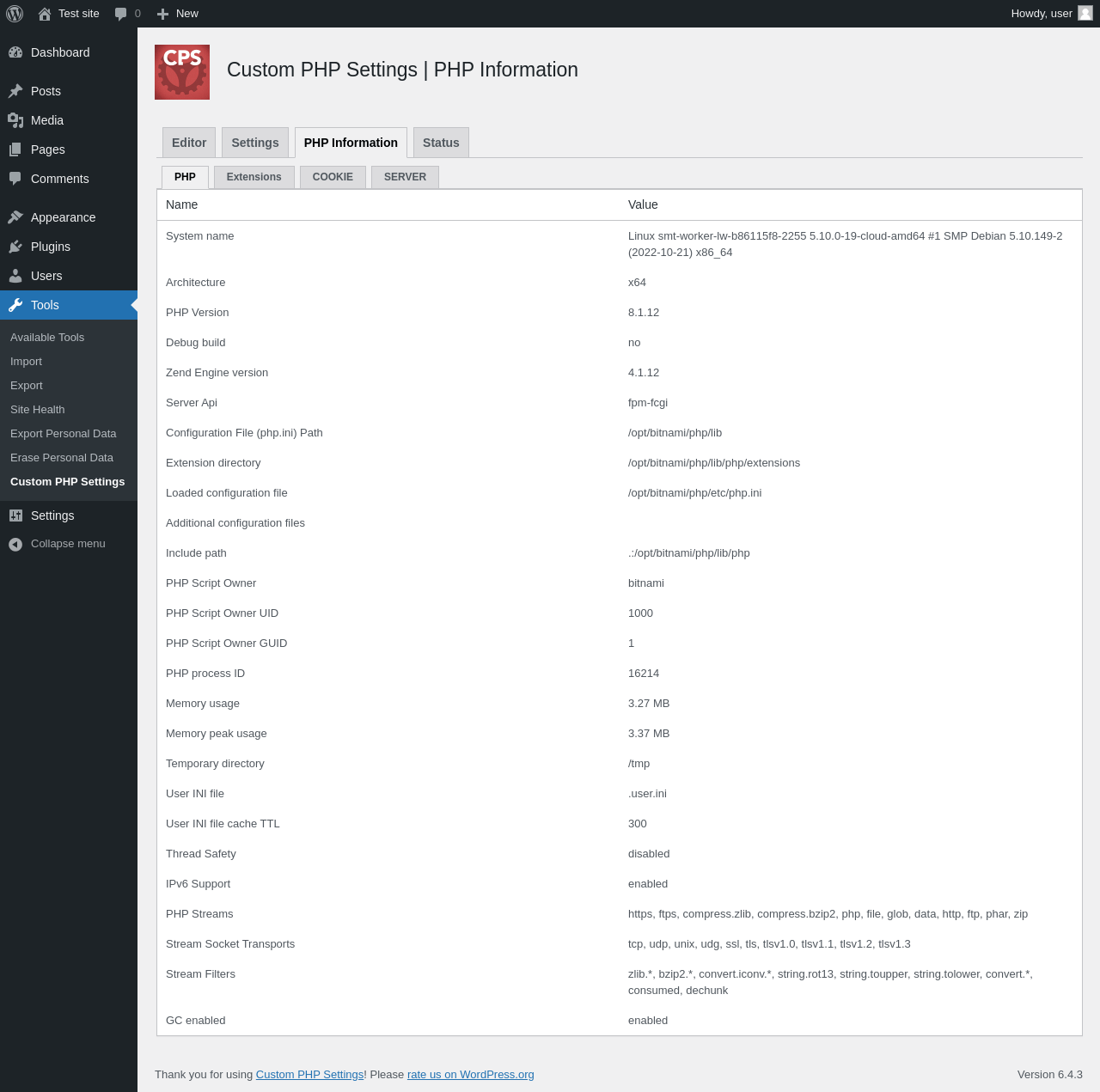Click the Users person icon
Screen dimensions: 1100x1092
(x=15, y=276)
